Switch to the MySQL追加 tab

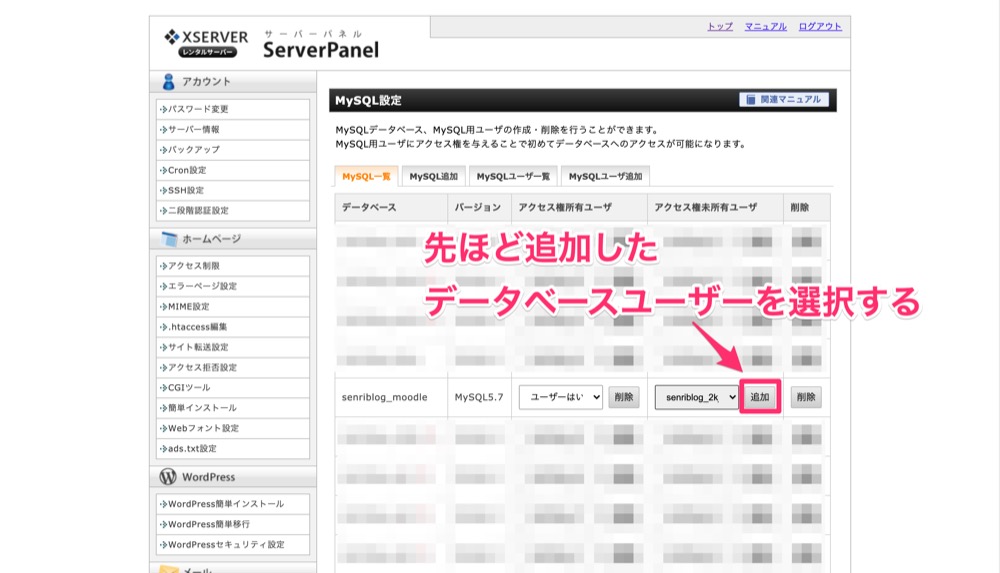(434, 176)
